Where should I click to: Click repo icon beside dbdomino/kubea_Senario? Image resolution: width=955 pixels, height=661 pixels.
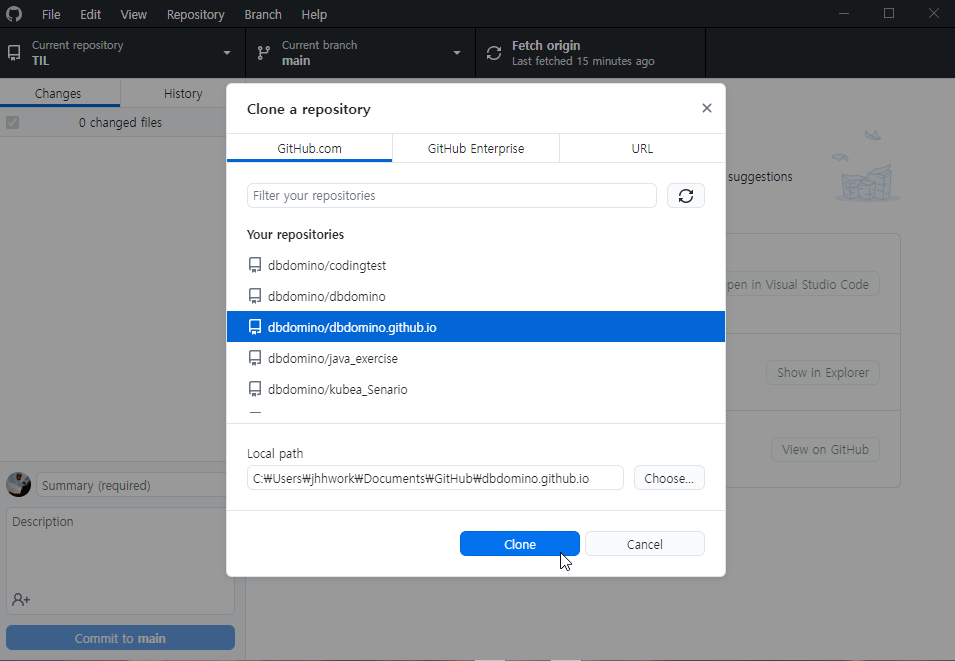click(x=255, y=389)
